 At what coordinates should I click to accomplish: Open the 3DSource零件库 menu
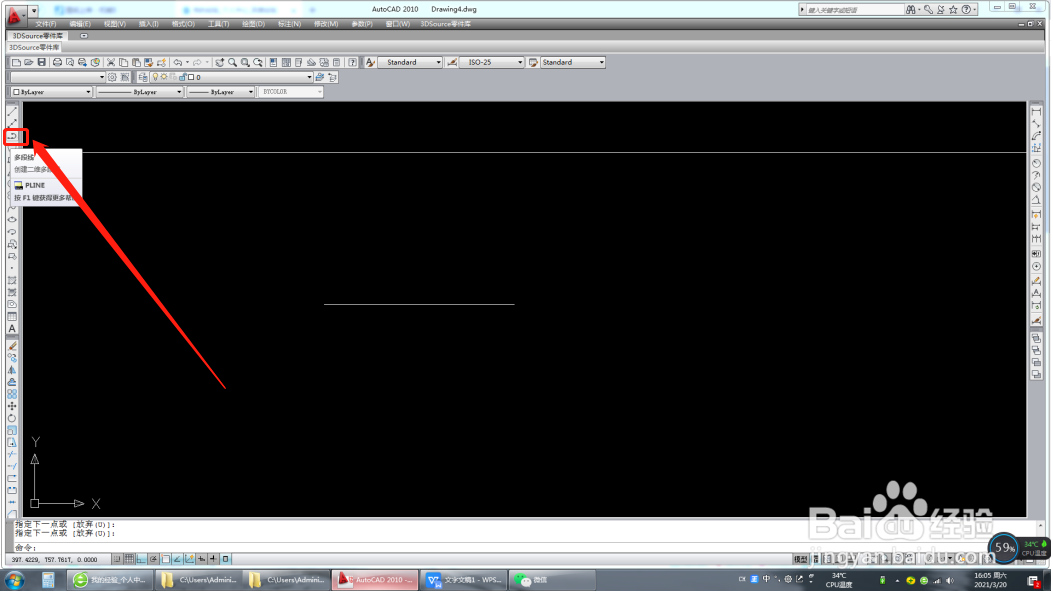[446, 24]
